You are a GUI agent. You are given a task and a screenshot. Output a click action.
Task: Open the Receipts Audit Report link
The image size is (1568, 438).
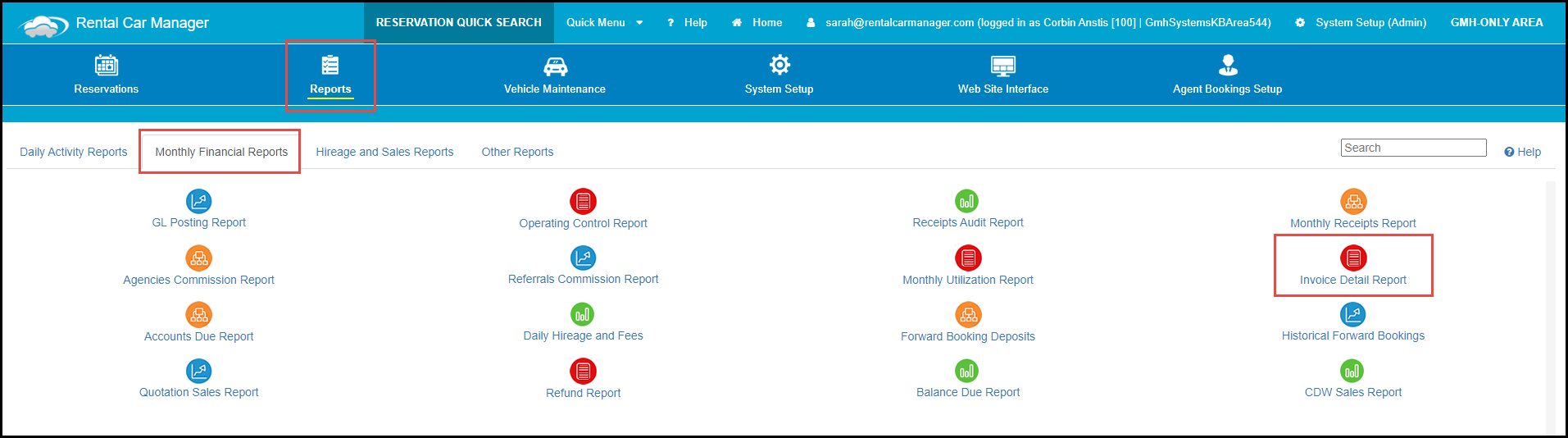(x=968, y=222)
